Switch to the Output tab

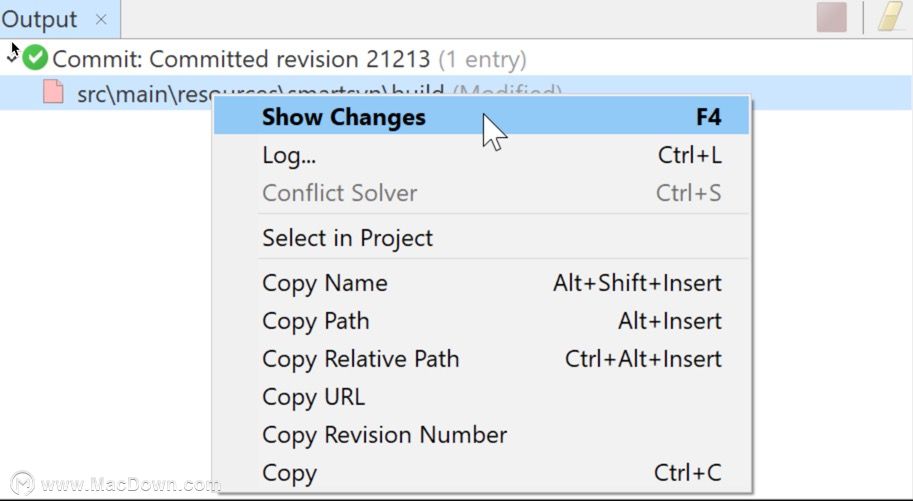pyautogui.click(x=40, y=19)
